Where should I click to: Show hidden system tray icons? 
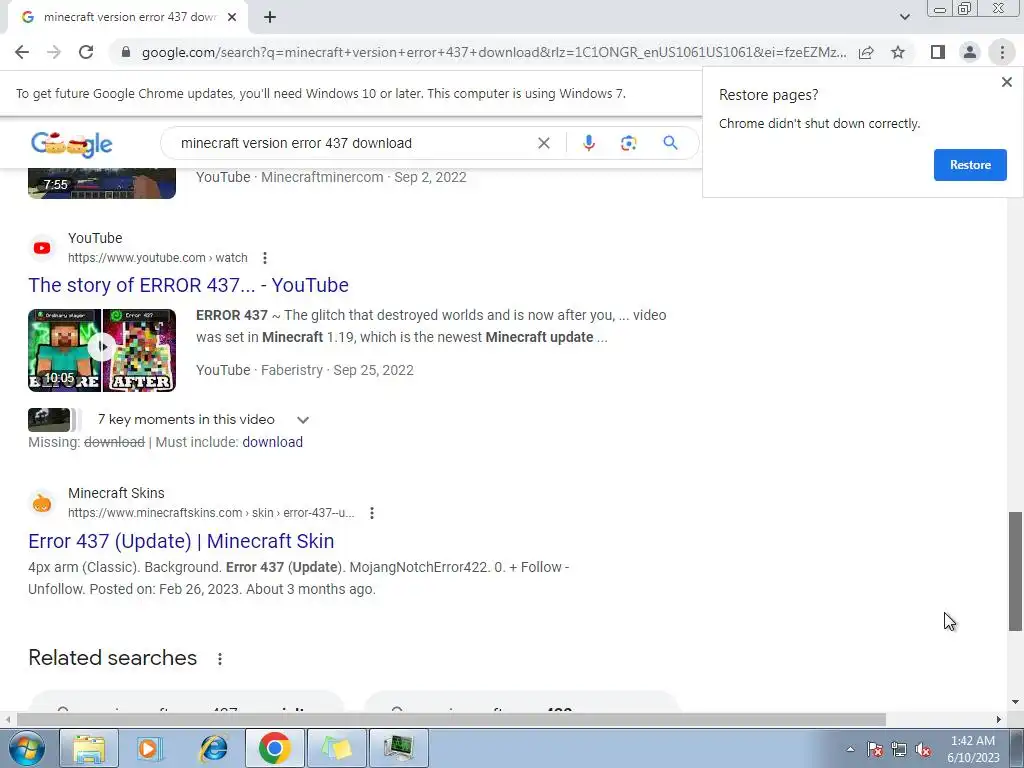[x=850, y=749]
